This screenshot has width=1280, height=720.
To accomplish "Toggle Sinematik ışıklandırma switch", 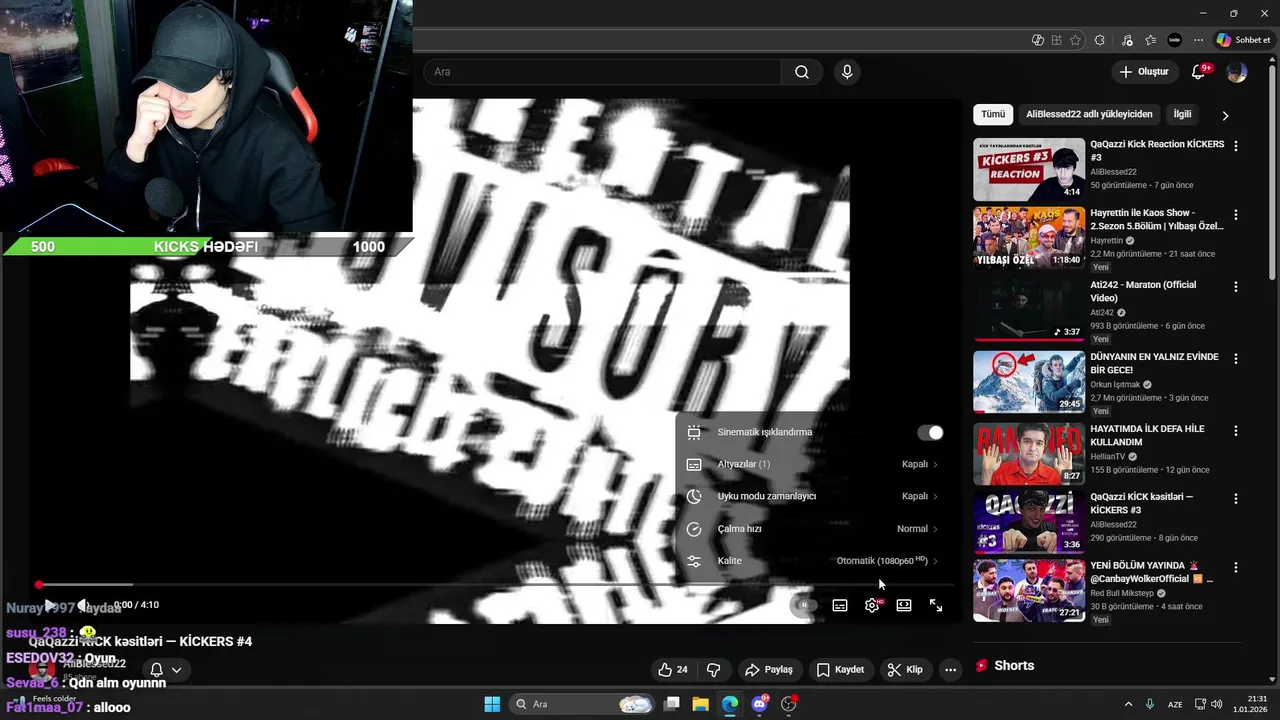I will tap(930, 433).
